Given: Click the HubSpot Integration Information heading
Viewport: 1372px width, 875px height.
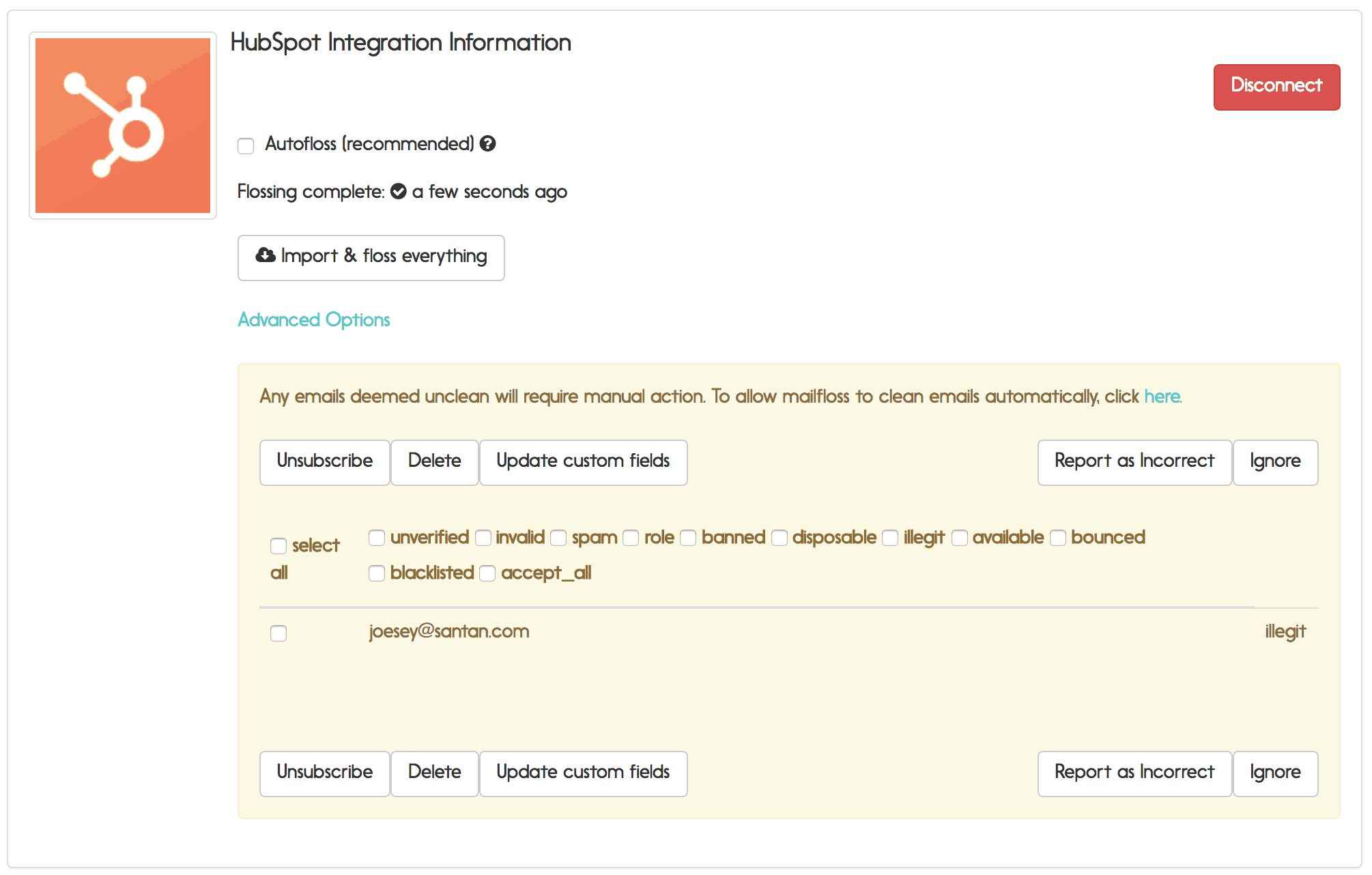Looking at the screenshot, I should (401, 42).
